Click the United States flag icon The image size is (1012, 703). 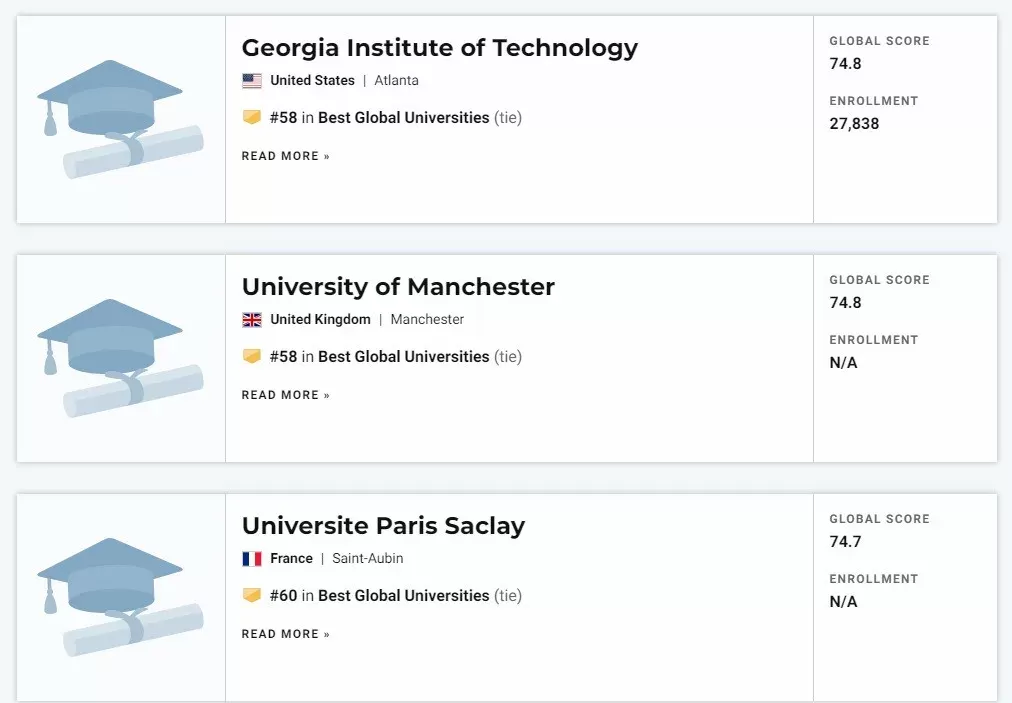click(x=252, y=81)
